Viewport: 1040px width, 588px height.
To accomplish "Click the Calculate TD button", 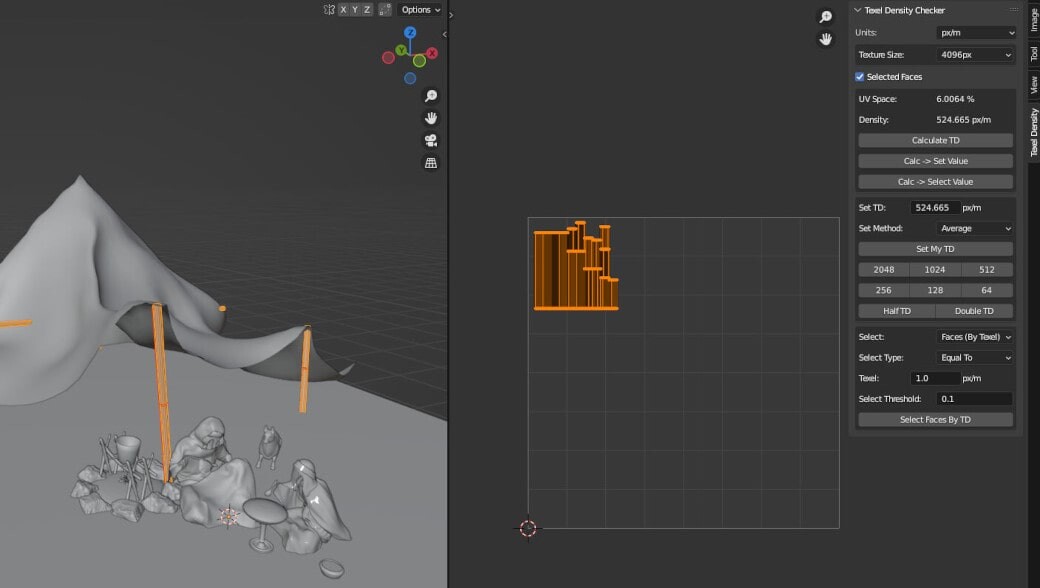I will pyautogui.click(x=934, y=140).
